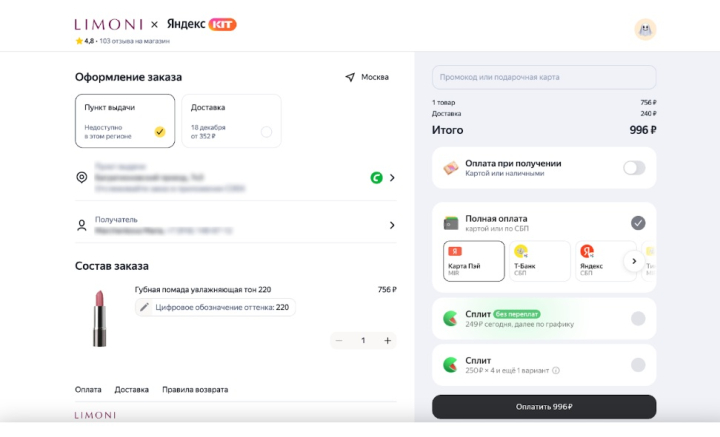Click the promo code input field

click(x=544, y=78)
